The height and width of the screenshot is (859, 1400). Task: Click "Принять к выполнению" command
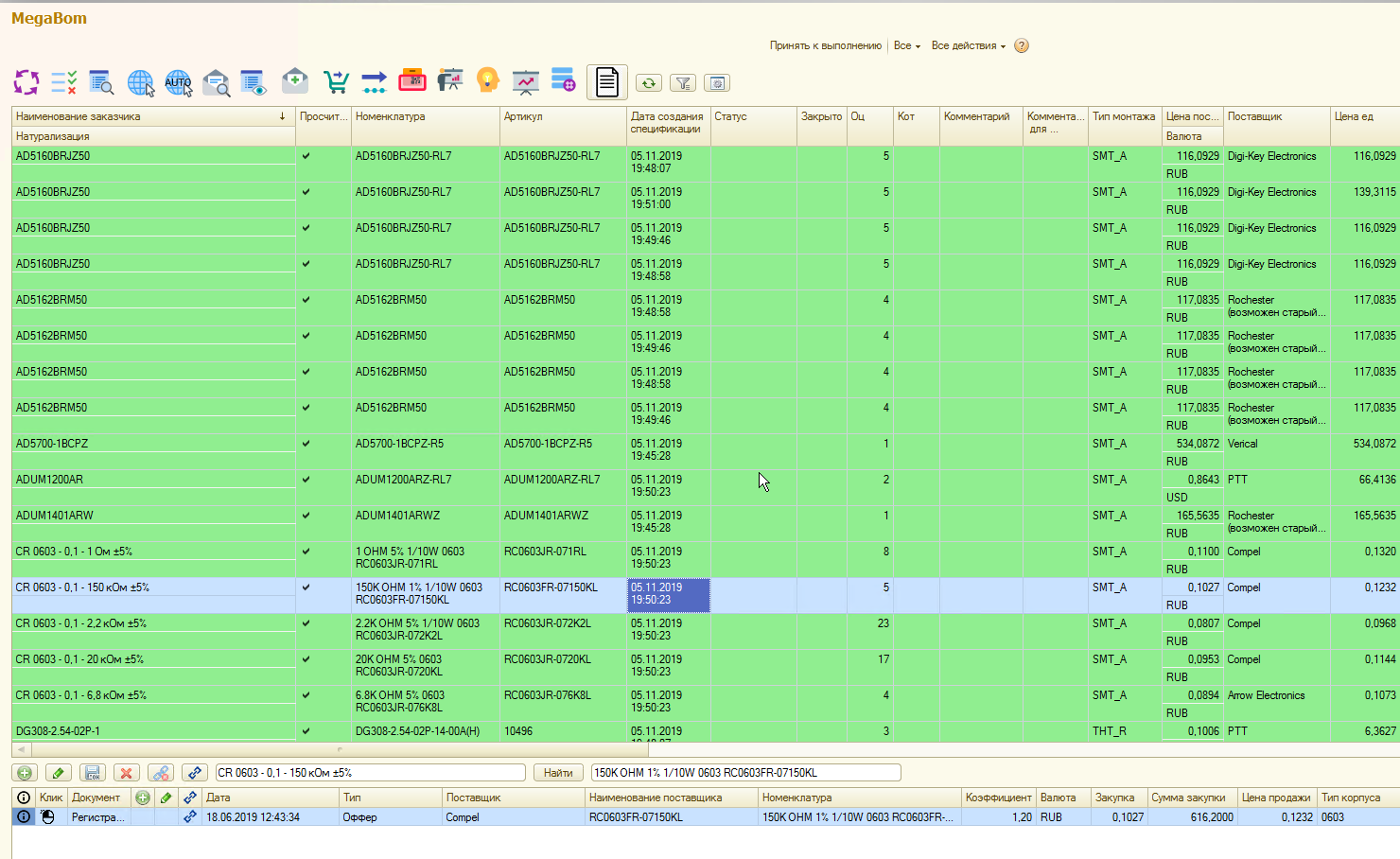click(x=825, y=45)
